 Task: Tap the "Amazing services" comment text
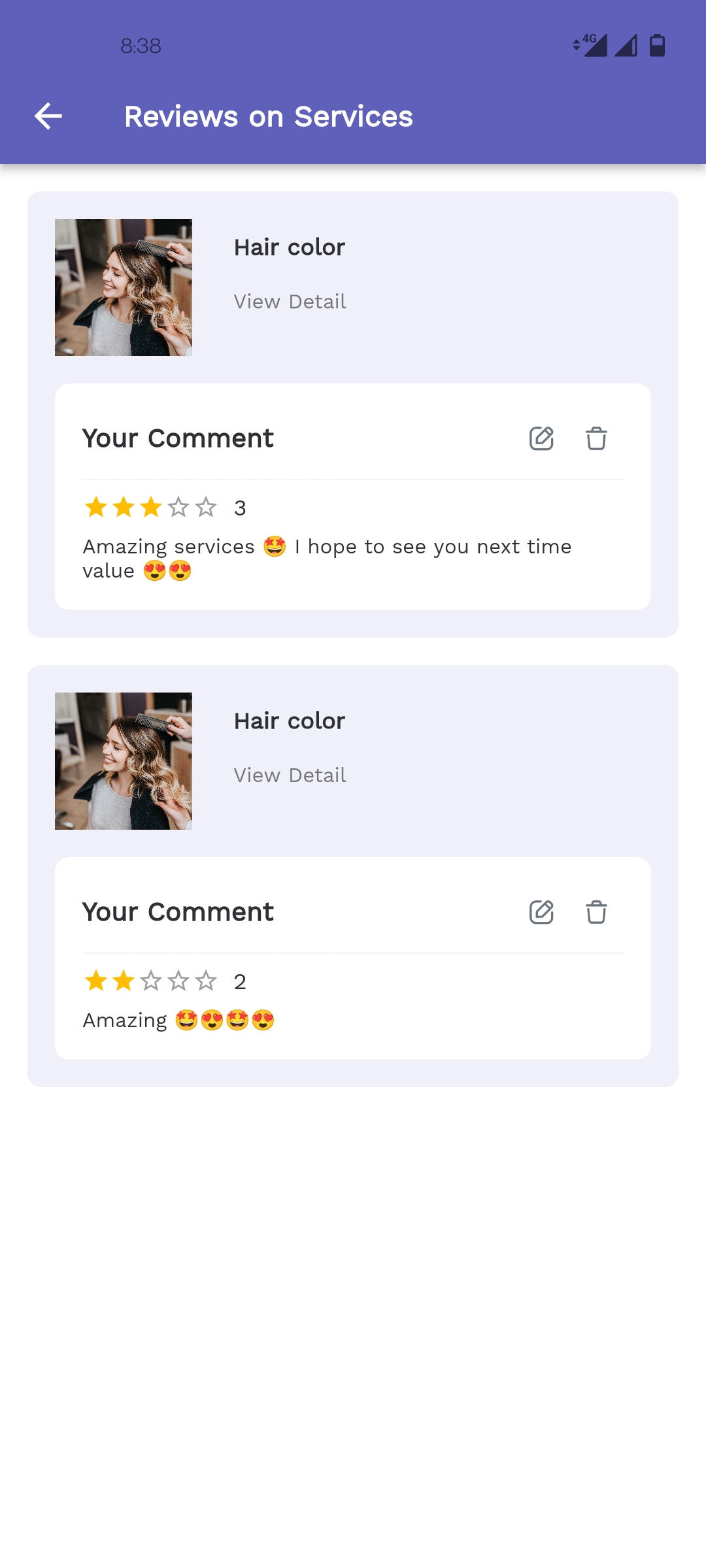(327, 547)
